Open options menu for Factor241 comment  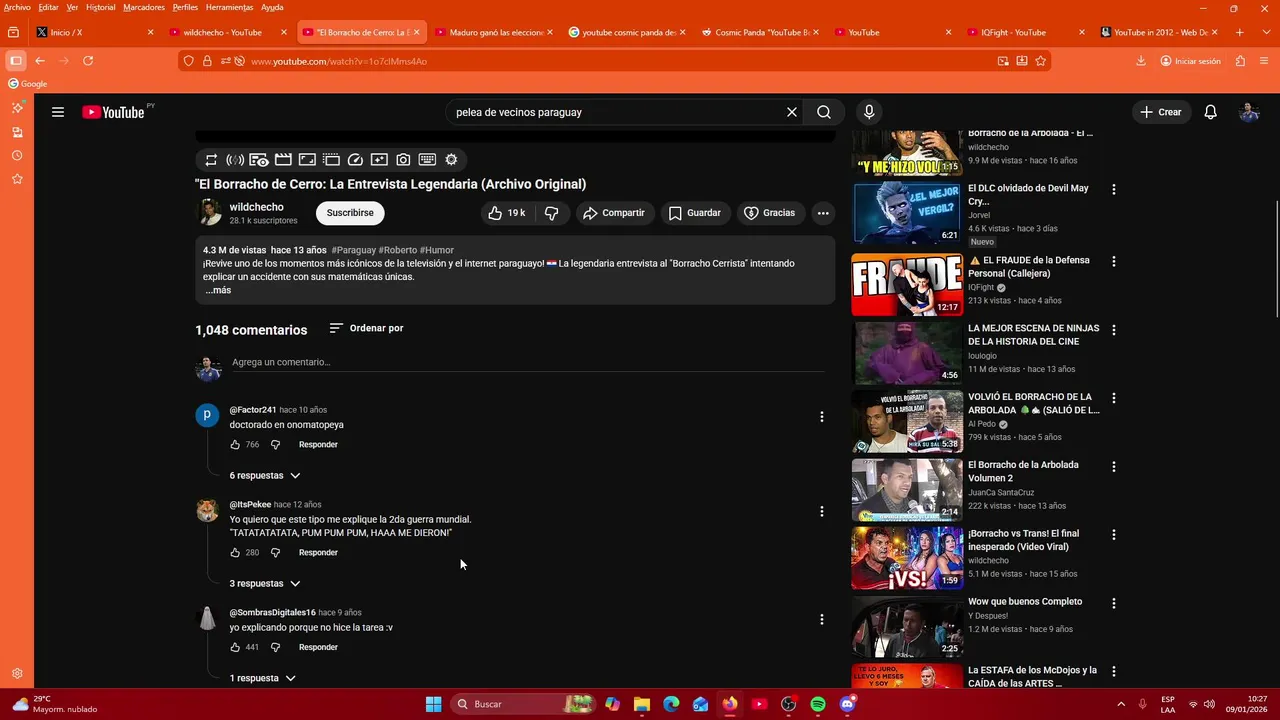coord(822,417)
